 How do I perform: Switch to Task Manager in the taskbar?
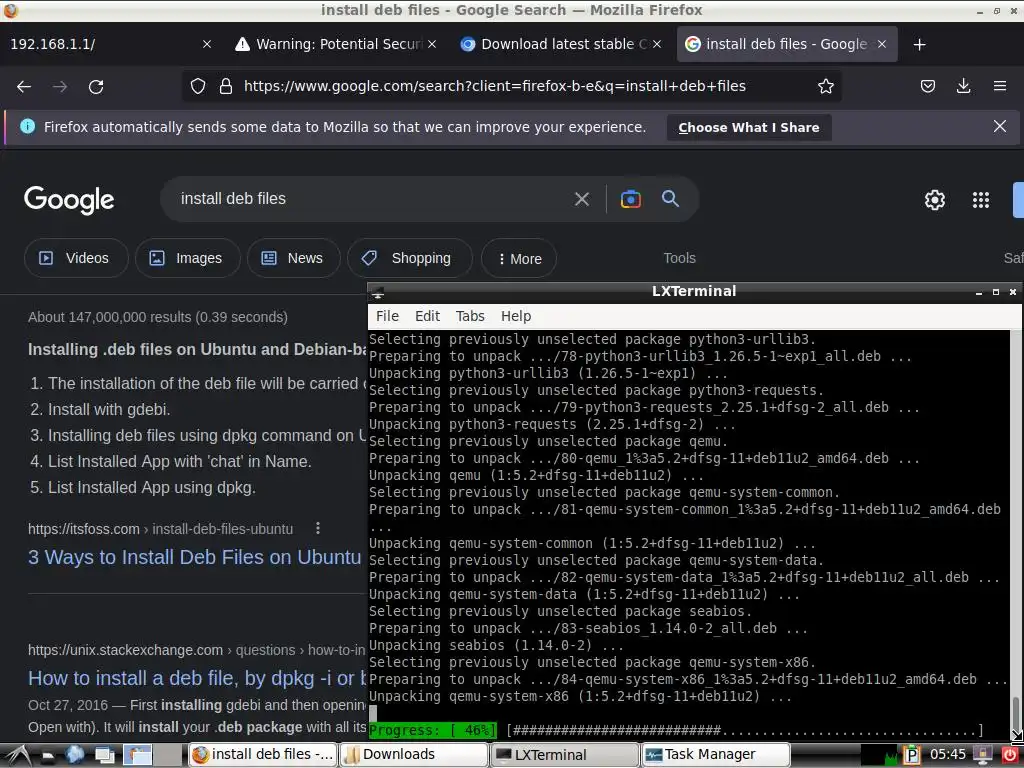[x=715, y=755]
